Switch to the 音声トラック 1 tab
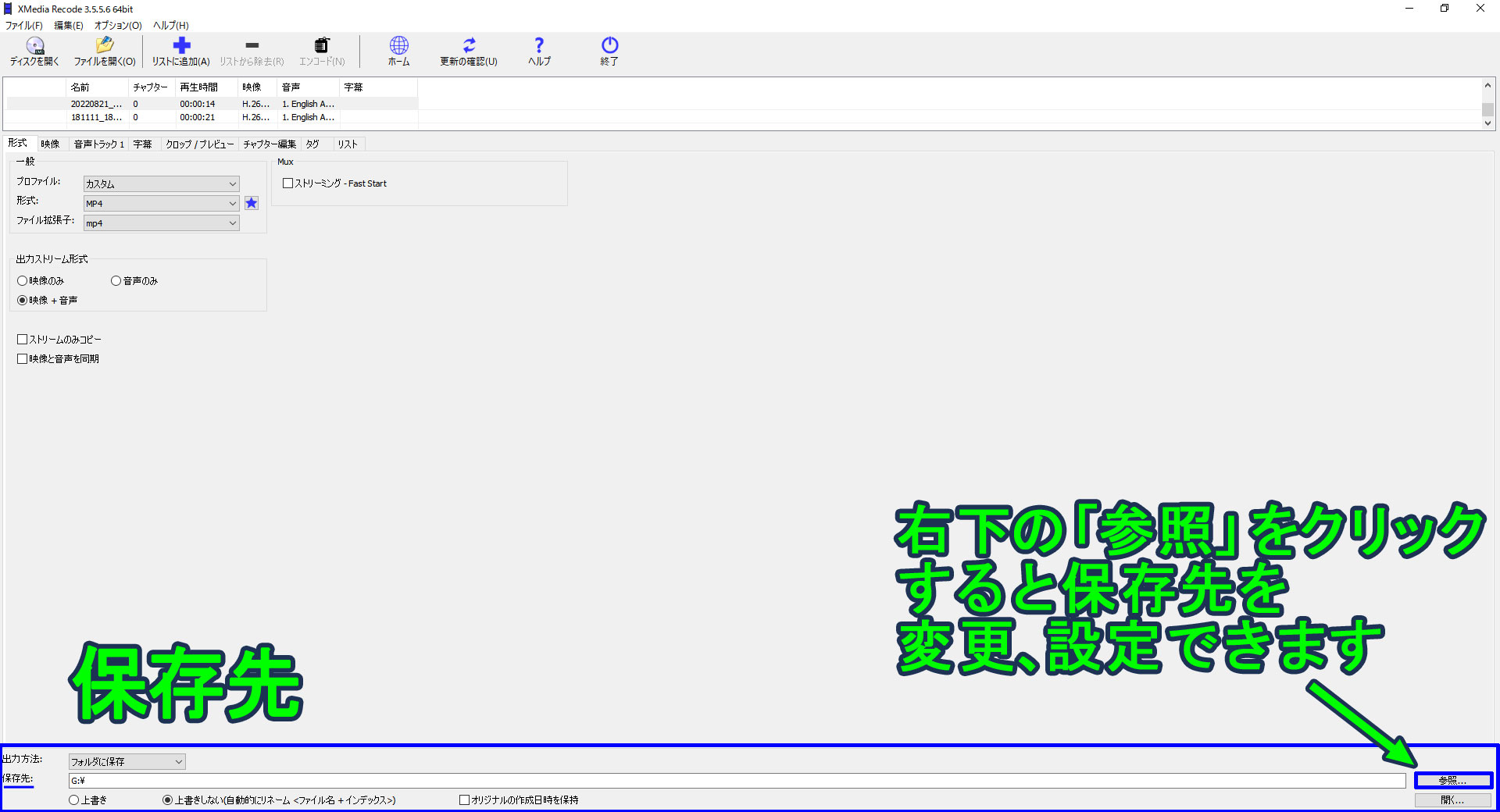Screen dimensions: 1500x812 99,144
